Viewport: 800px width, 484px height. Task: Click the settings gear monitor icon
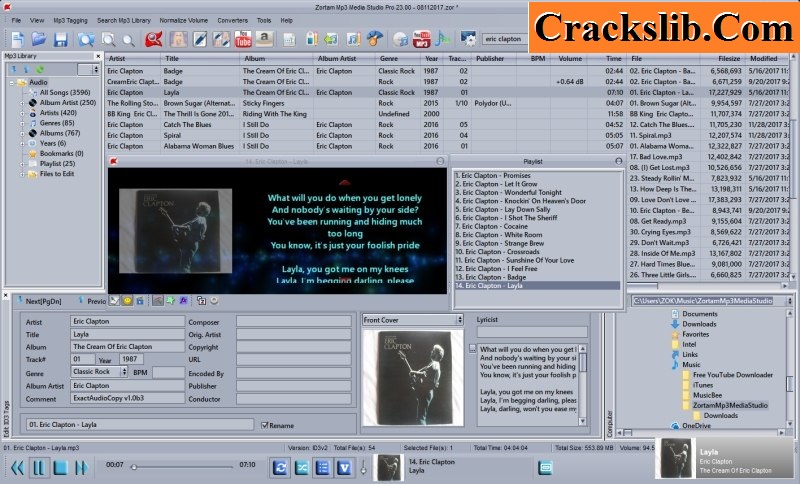468,39
